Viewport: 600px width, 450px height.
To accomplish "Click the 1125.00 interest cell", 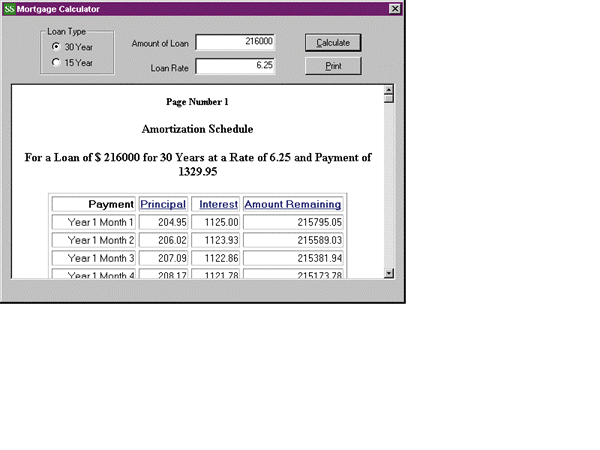I will [215, 222].
